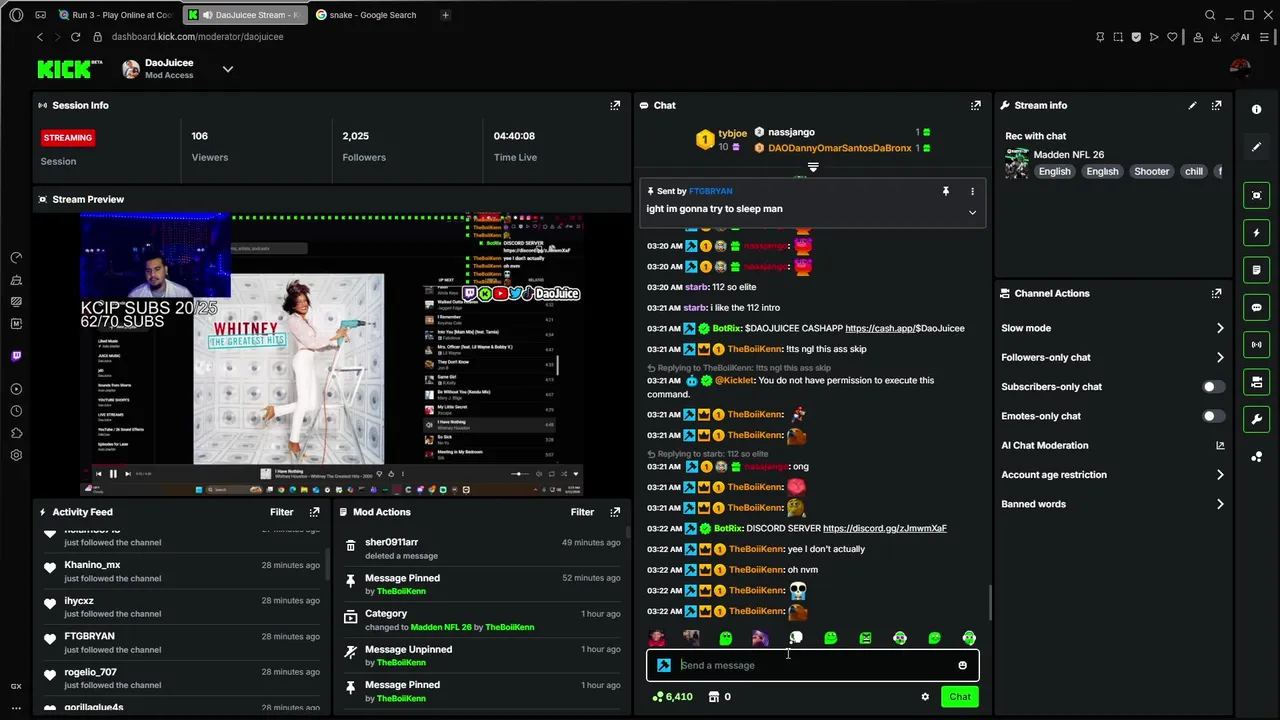Click the browser reload button
1280x720 pixels.
75,37
